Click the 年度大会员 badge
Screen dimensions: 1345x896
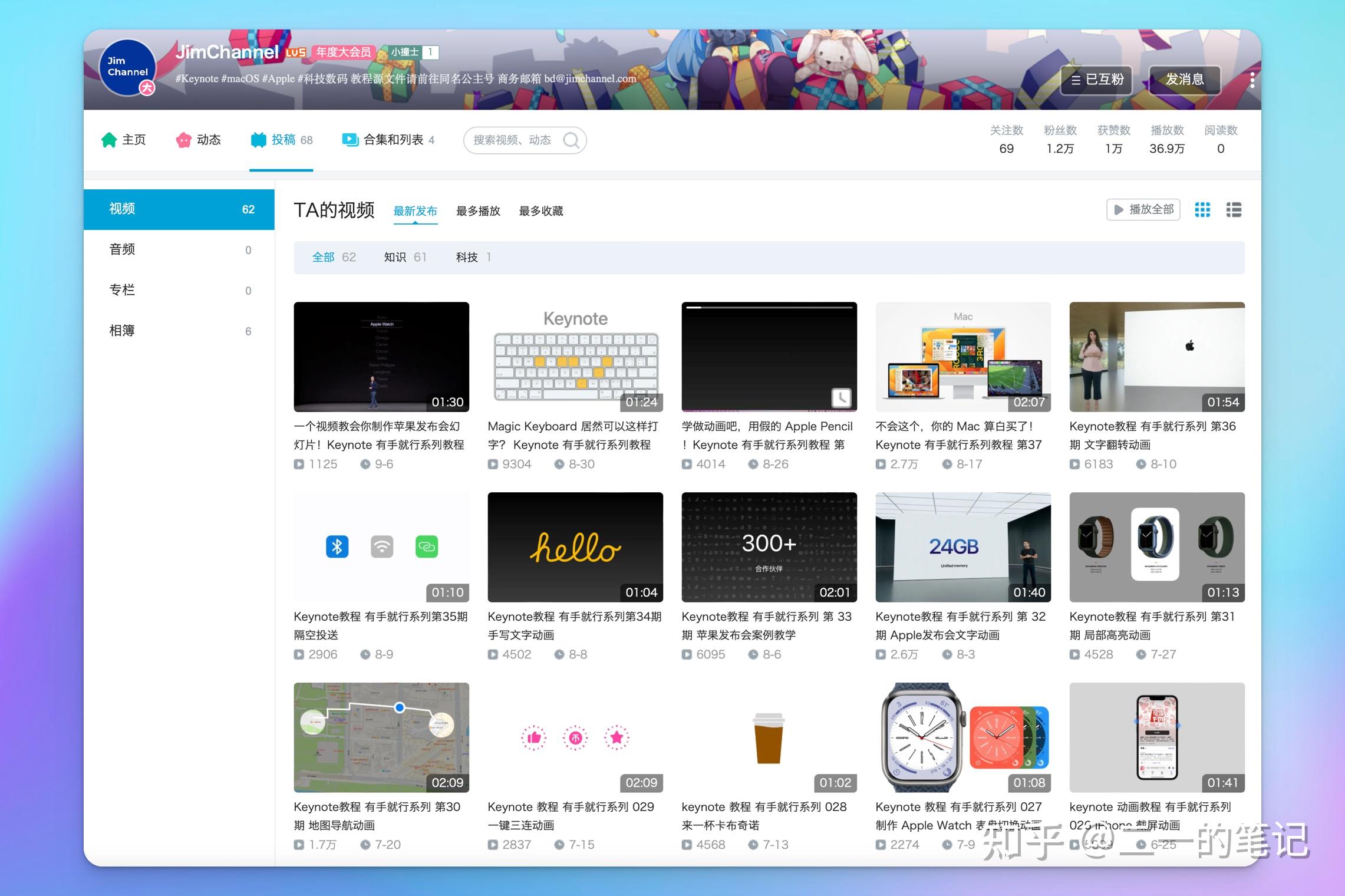pyautogui.click(x=344, y=52)
